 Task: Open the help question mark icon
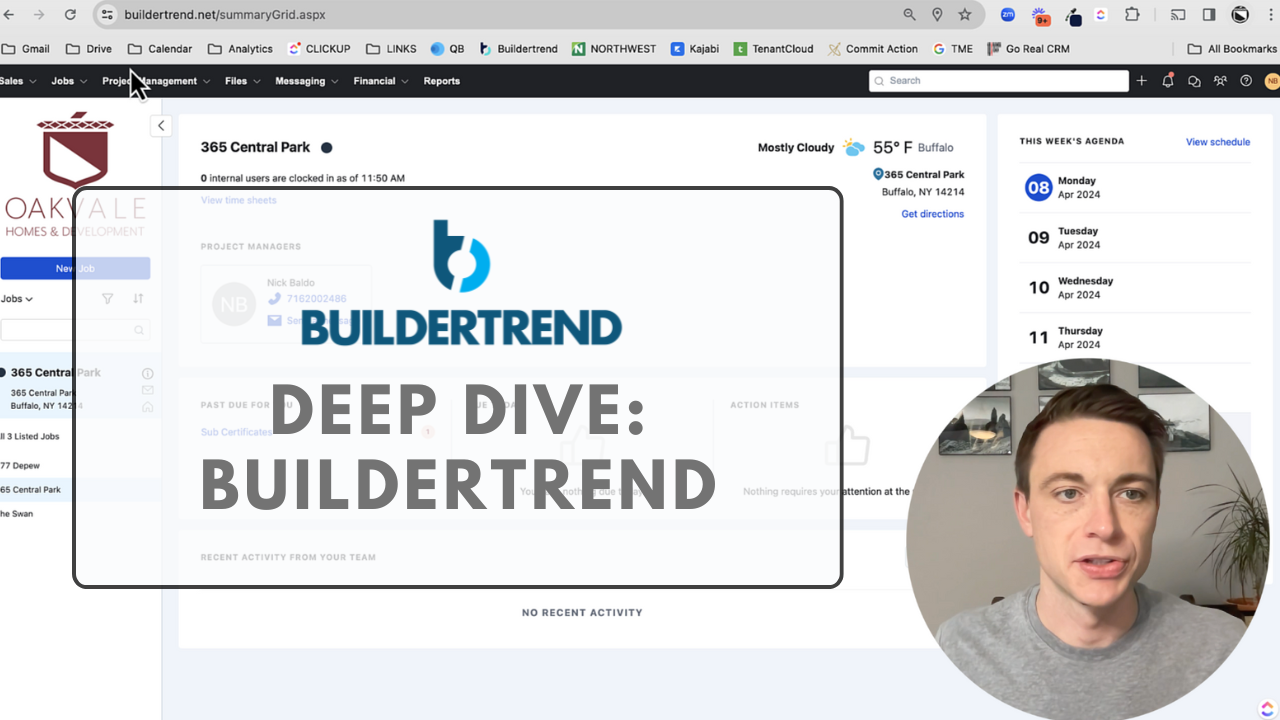pos(1246,81)
